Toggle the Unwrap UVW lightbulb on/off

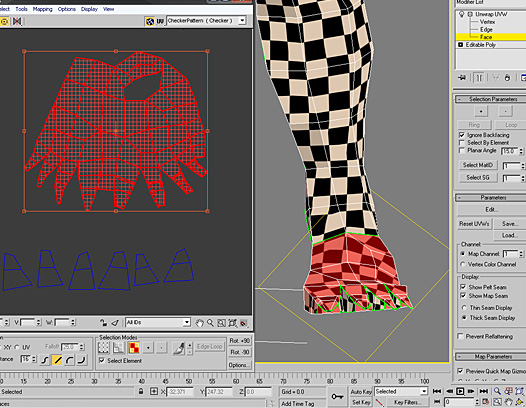pos(462,14)
